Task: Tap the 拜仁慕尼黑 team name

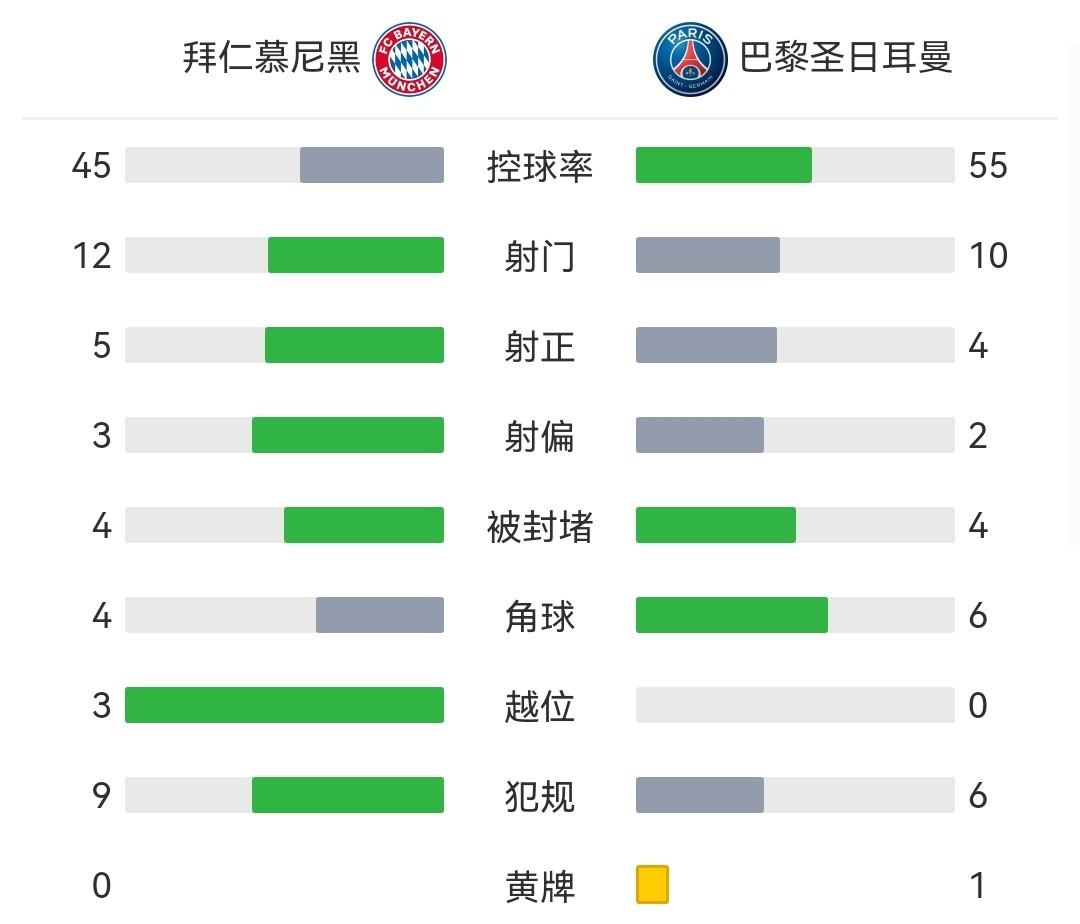Action: pyautogui.click(x=271, y=57)
